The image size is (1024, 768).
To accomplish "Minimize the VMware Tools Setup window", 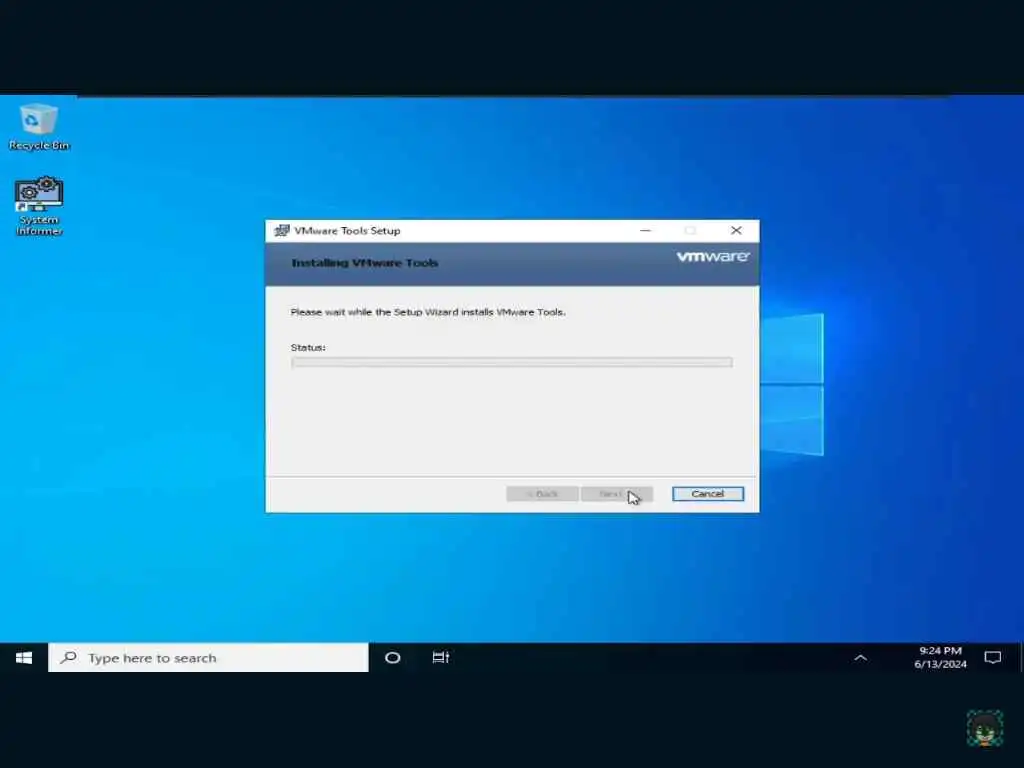I will [645, 231].
